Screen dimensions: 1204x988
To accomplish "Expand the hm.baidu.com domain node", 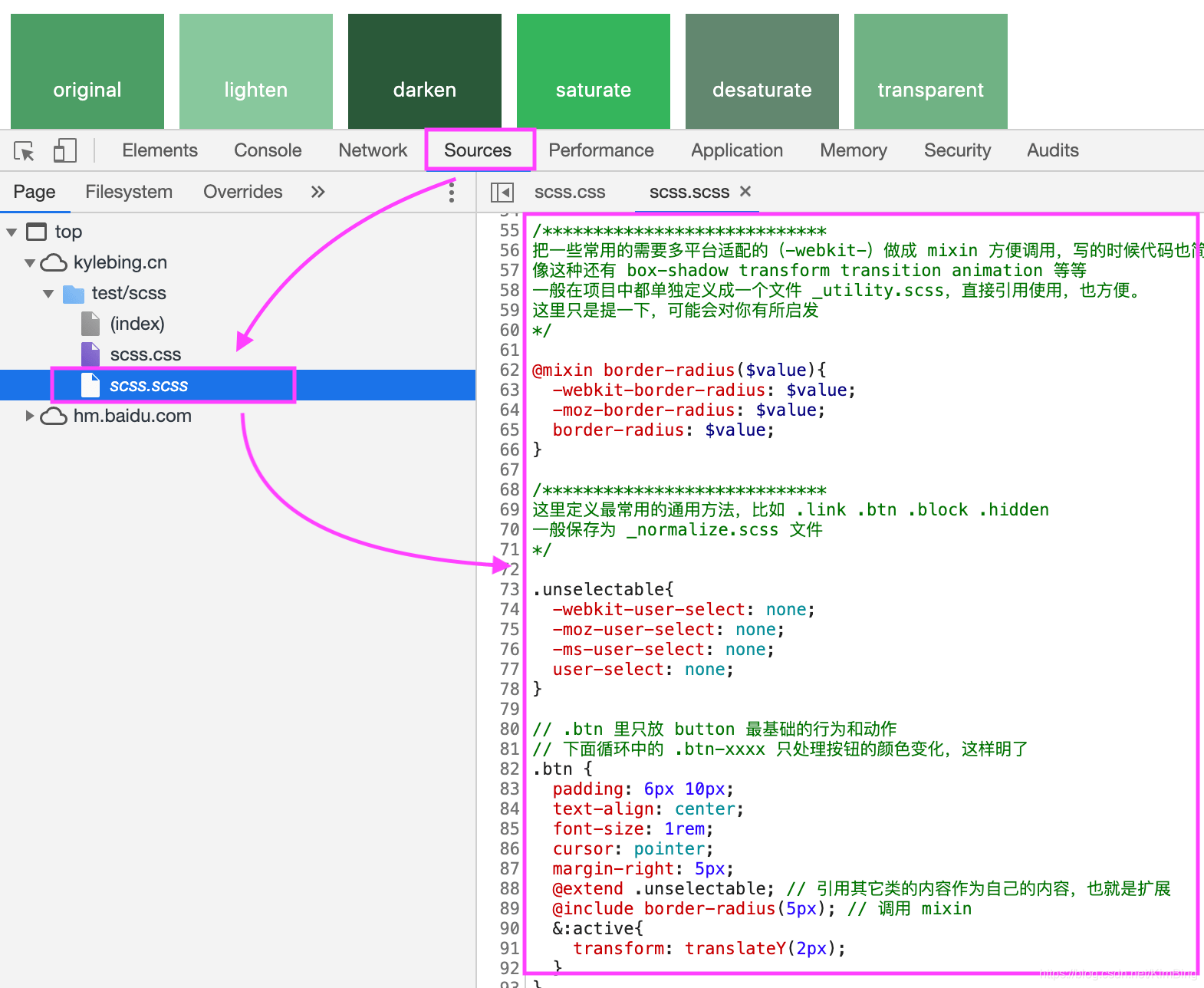I will (30, 416).
